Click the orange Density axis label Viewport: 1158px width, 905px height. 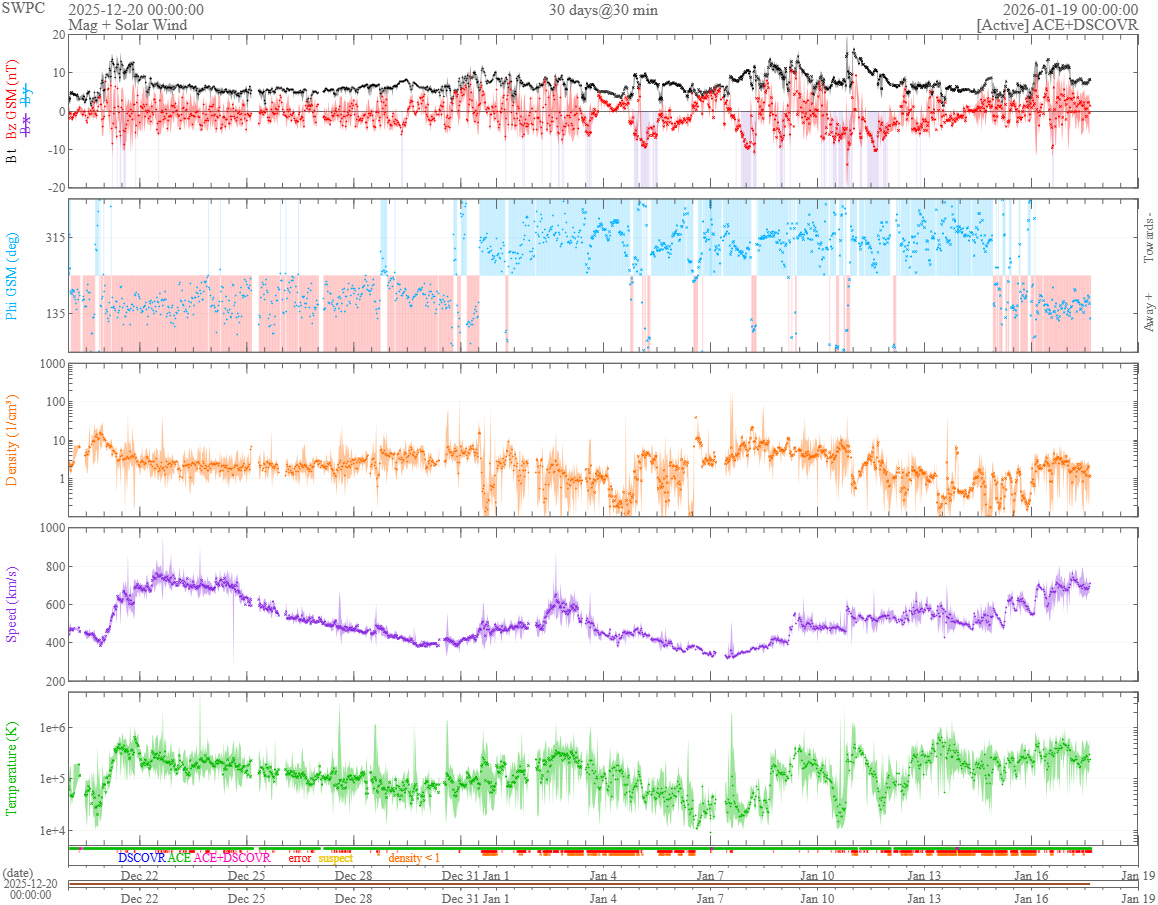[x=12, y=441]
